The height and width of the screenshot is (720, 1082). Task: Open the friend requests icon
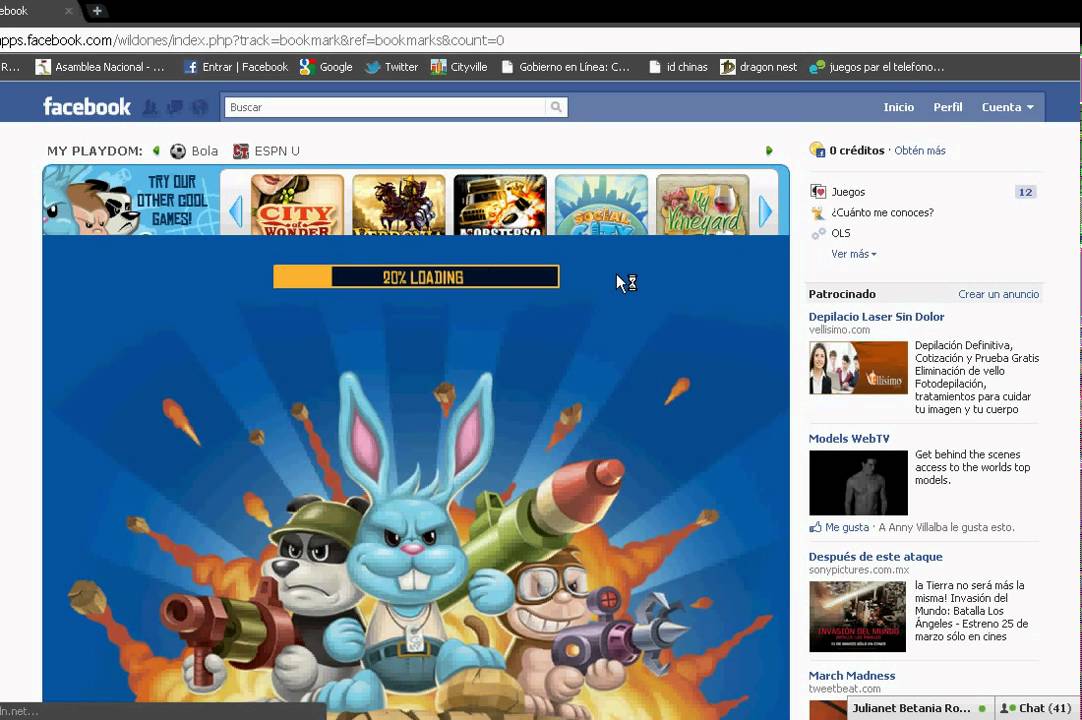[150, 108]
